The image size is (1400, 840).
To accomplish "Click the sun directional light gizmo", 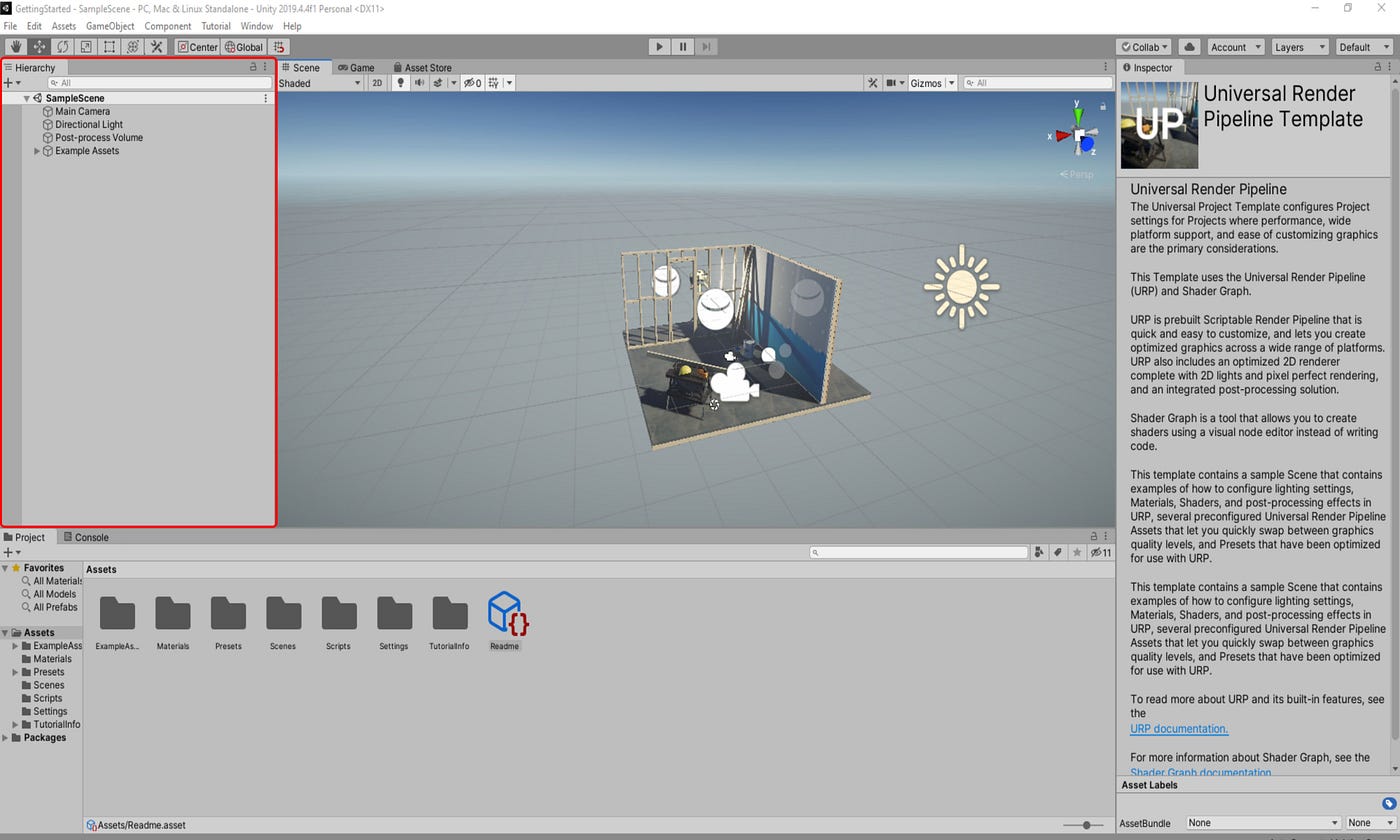I will click(x=961, y=287).
